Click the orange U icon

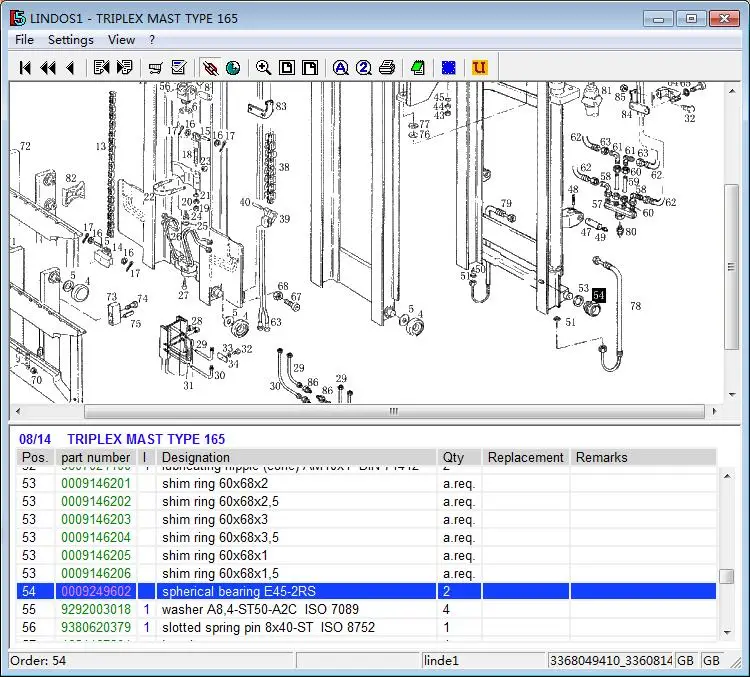pyautogui.click(x=479, y=68)
